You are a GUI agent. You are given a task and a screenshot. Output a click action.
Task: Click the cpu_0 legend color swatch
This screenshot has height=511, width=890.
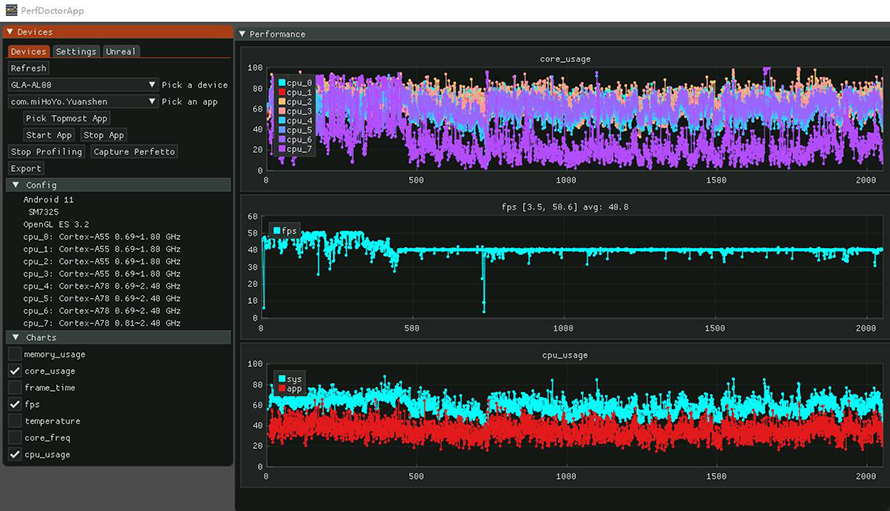tap(283, 82)
